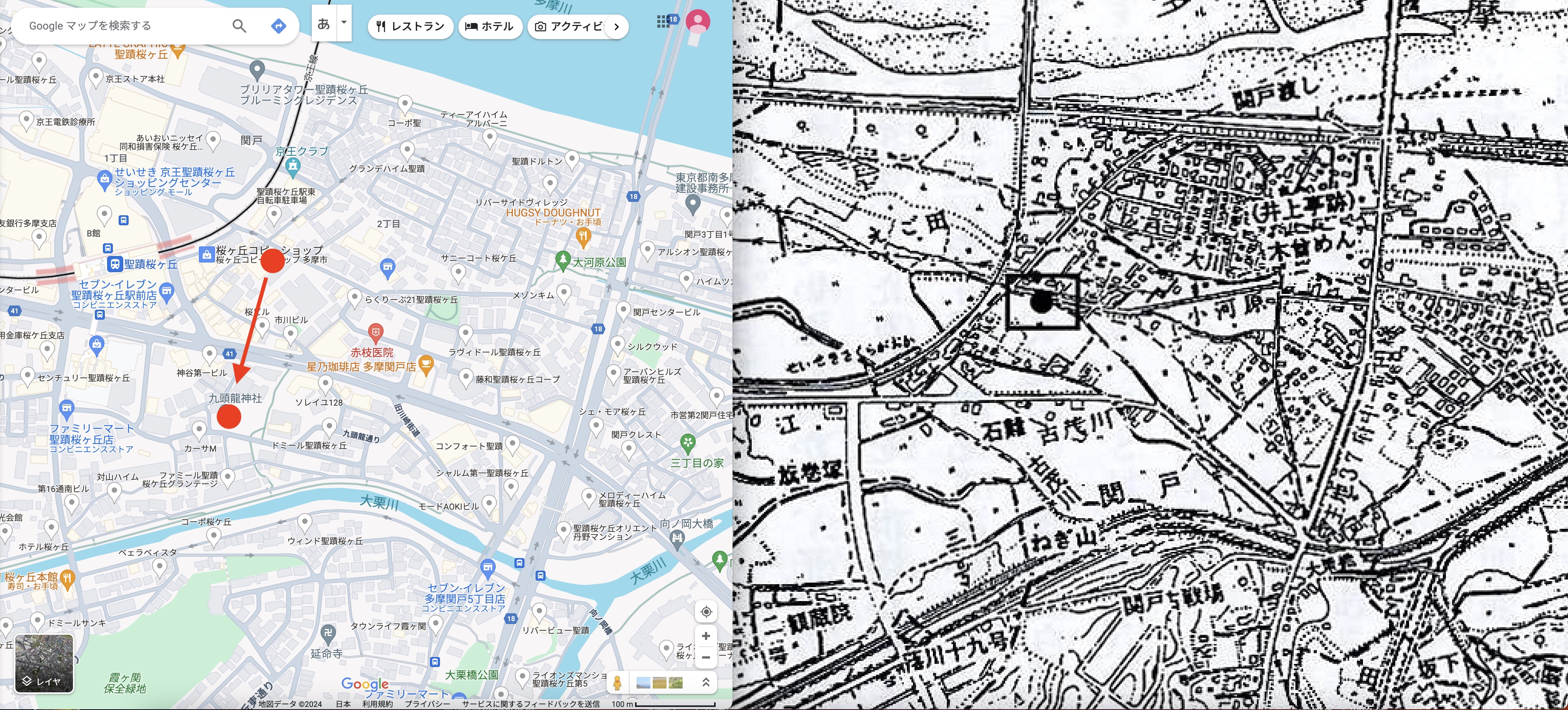
Task: Open the 利用規約 terms link
Action: click(x=377, y=704)
